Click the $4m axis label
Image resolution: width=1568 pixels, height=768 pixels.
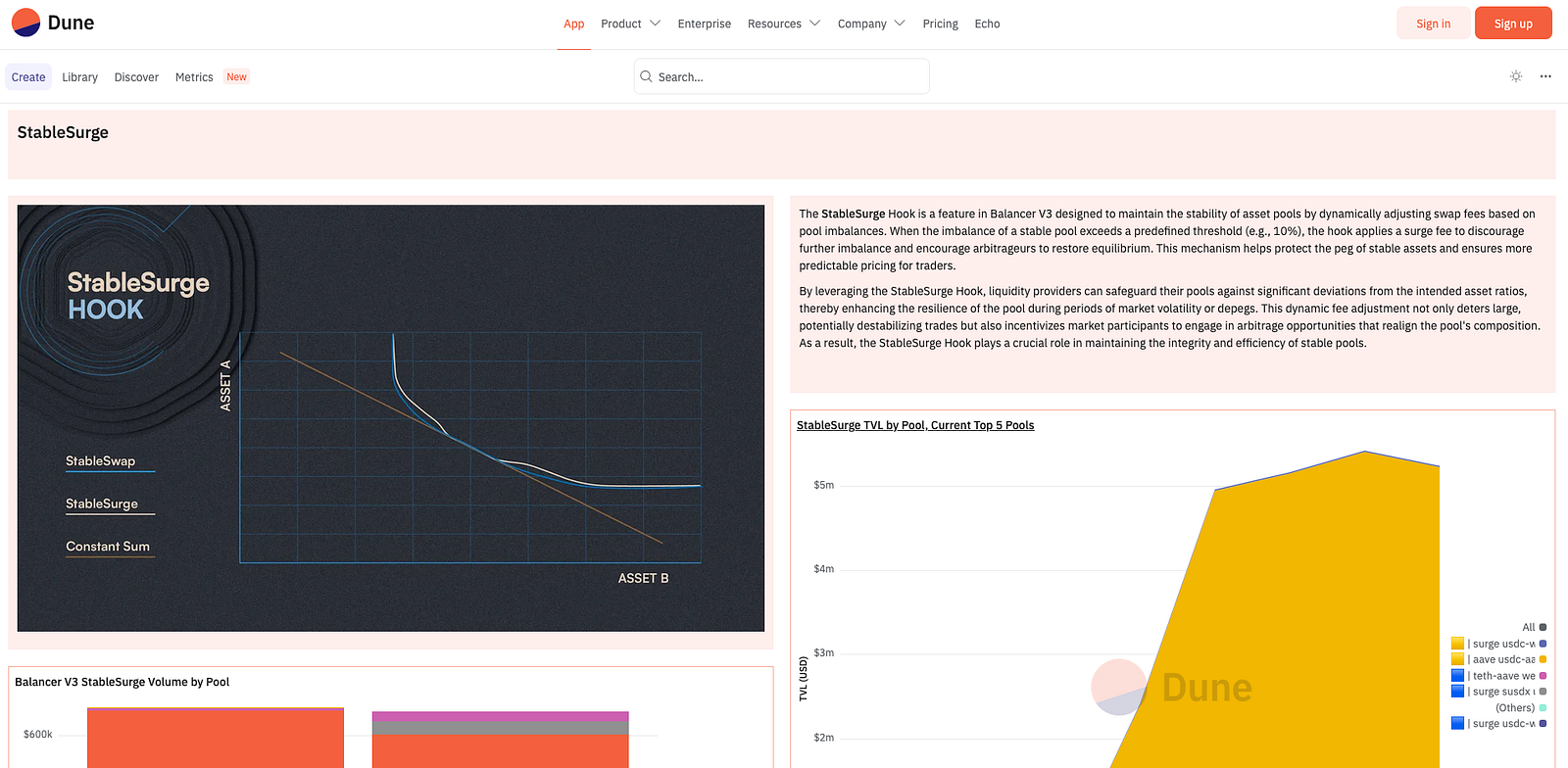click(x=824, y=569)
